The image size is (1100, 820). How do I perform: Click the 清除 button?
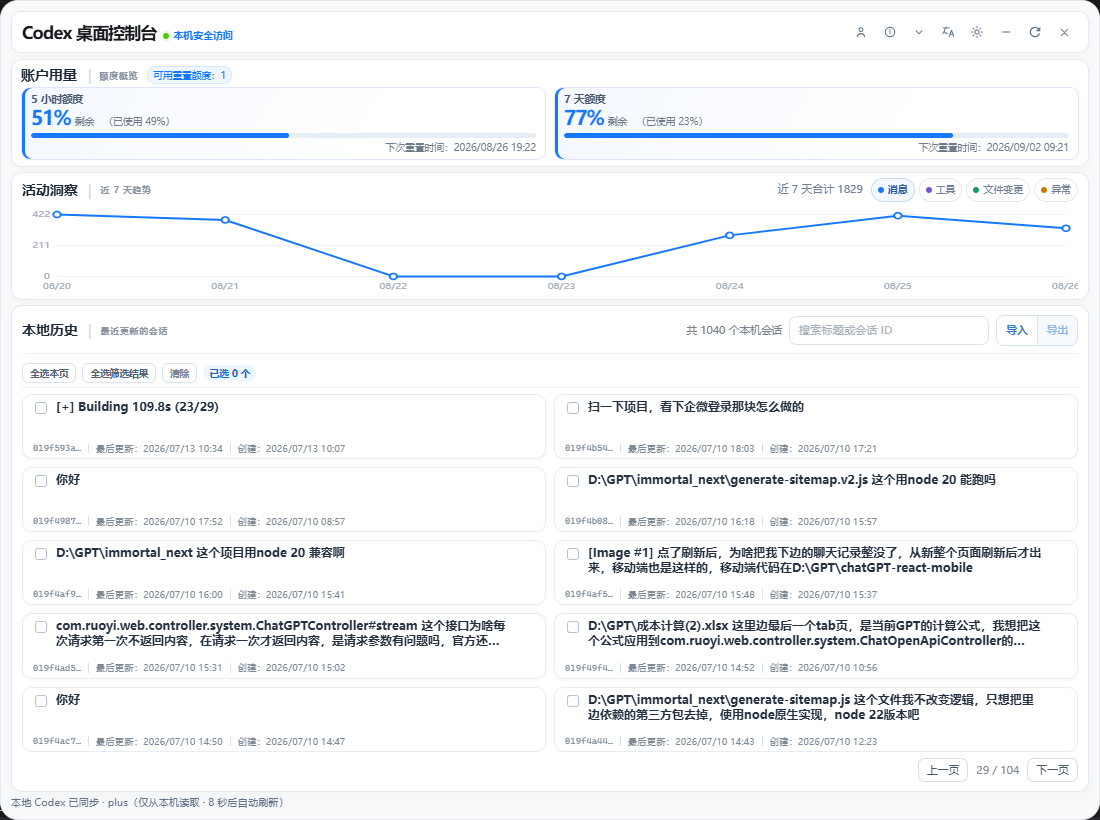point(180,373)
